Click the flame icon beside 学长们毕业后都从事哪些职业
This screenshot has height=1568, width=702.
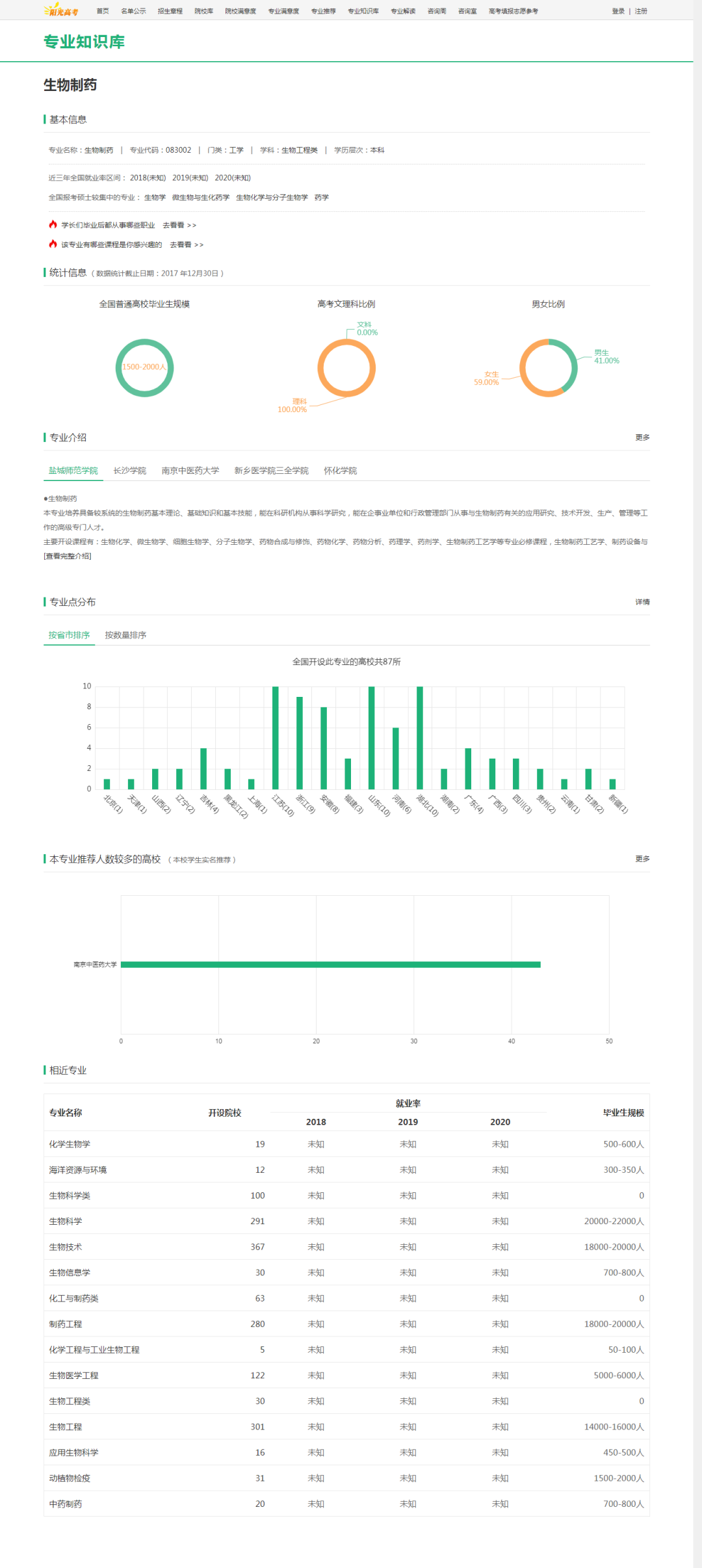pyautogui.click(x=53, y=224)
